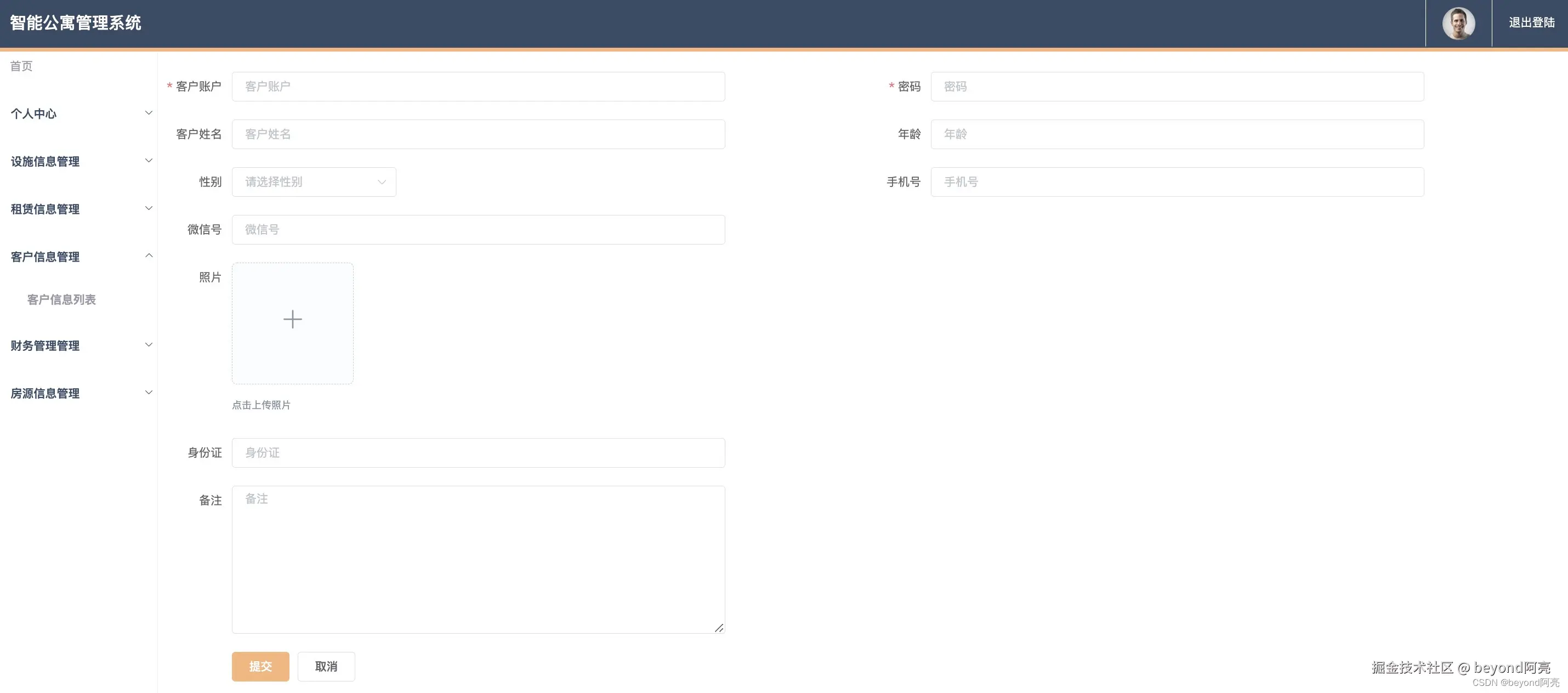Go to 首页 in the sidebar
1568x693 pixels.
(x=21, y=66)
